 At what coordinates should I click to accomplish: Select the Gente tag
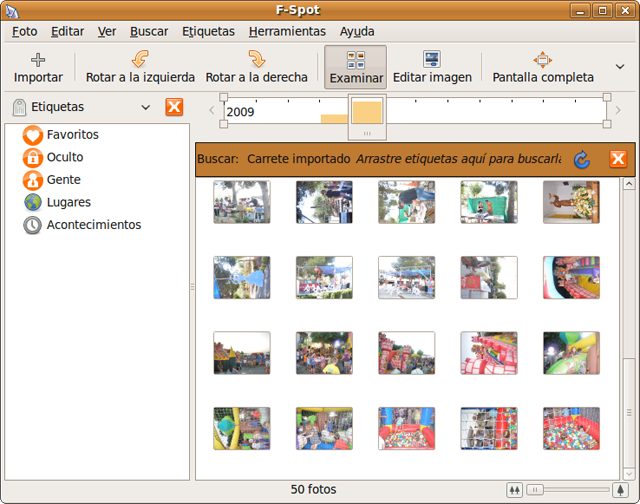click(64, 180)
